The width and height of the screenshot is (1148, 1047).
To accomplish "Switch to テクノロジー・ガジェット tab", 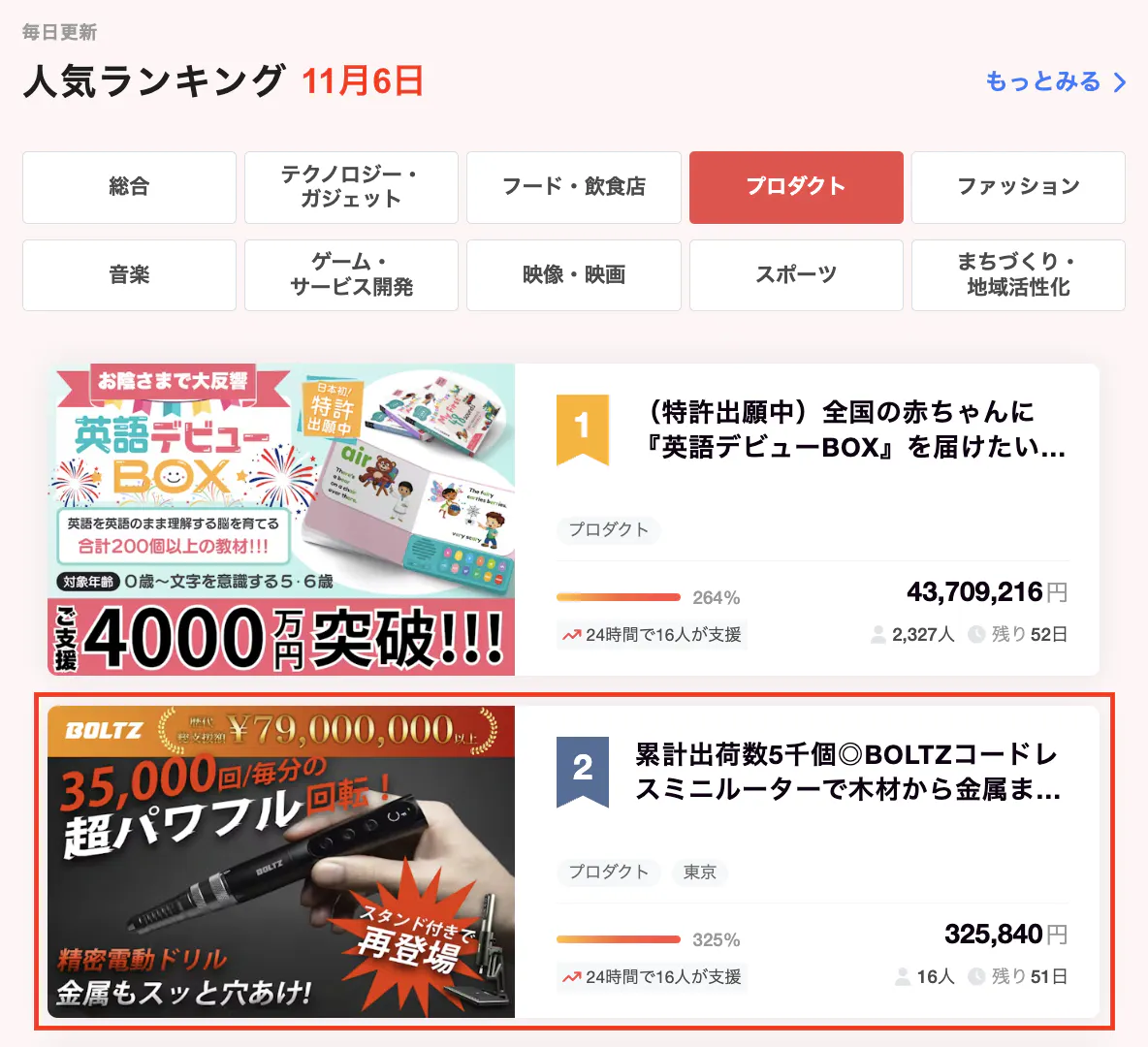I will 351,187.
